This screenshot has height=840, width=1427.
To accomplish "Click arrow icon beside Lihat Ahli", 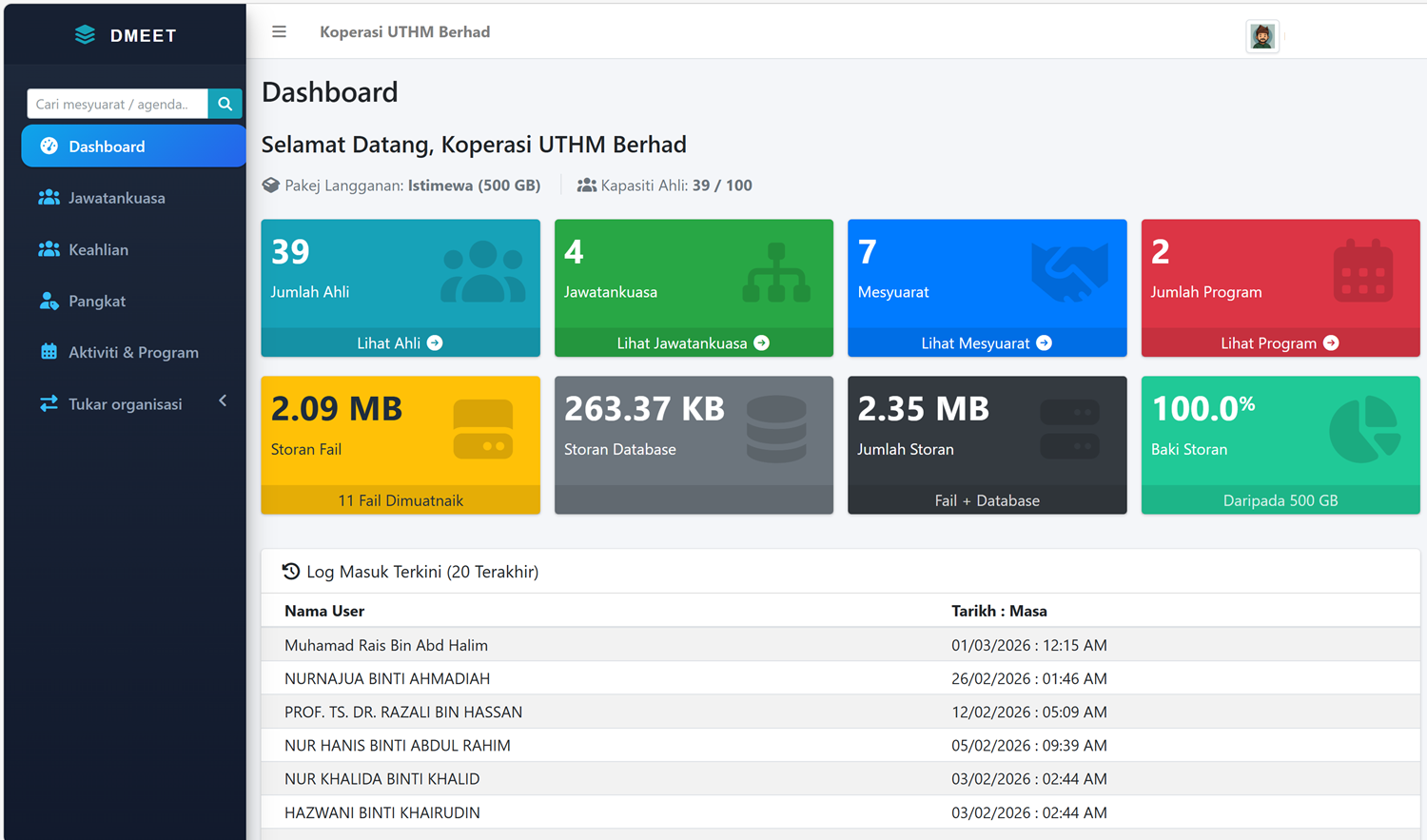I will 435,342.
